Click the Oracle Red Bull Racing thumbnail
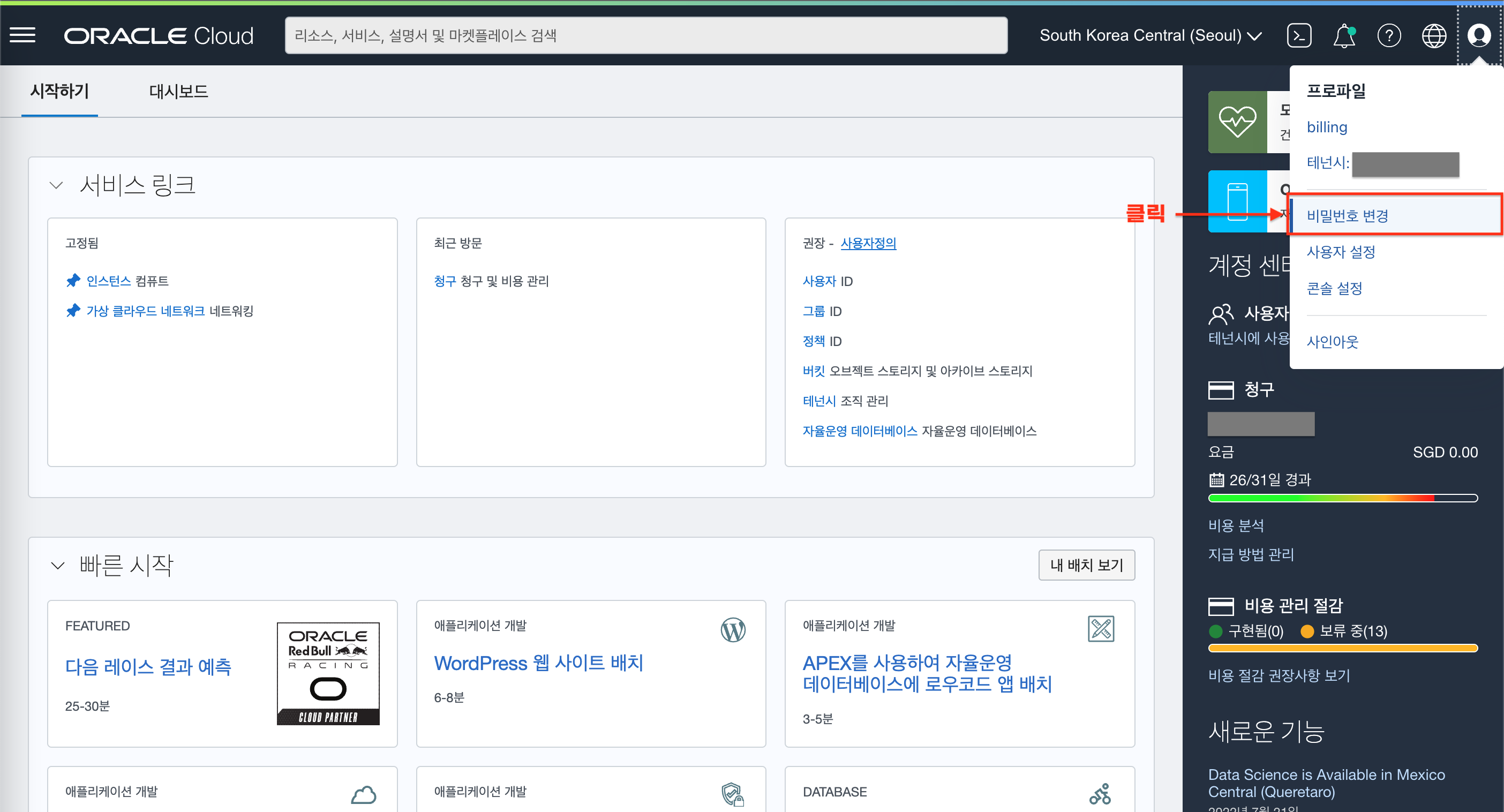The width and height of the screenshot is (1504, 812). coord(328,674)
